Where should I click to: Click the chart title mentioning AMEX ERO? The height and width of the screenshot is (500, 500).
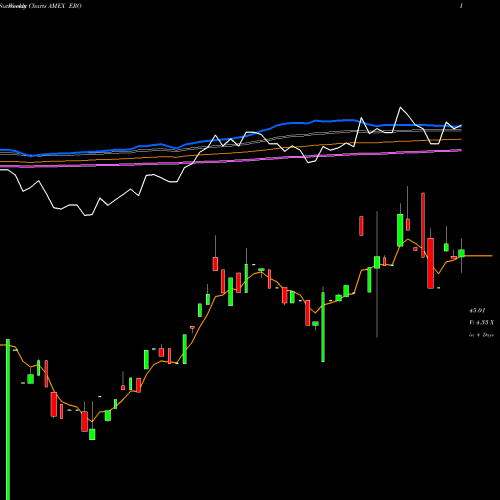(x=41, y=6)
